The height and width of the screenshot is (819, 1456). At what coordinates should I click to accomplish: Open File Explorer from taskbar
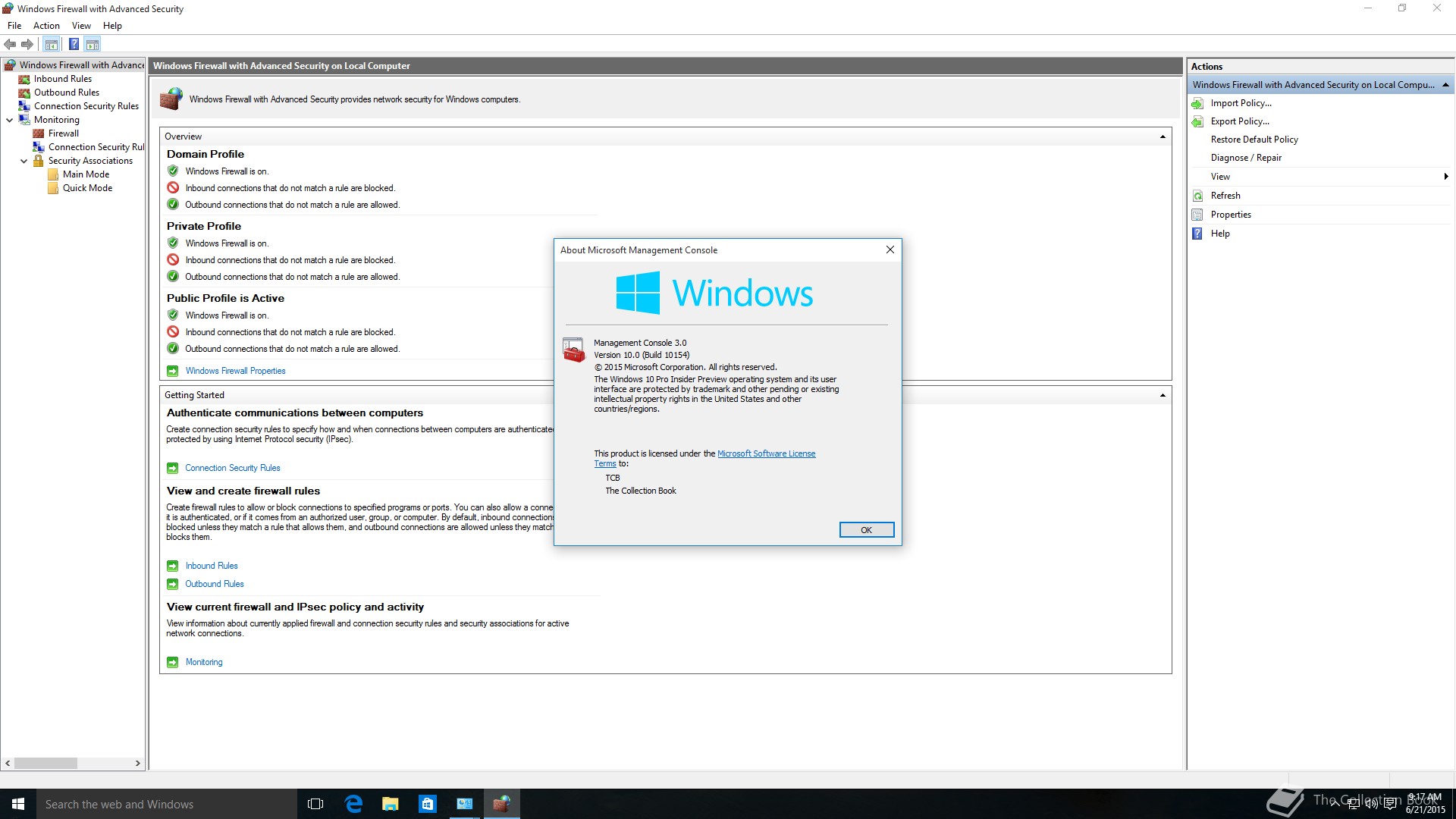click(x=391, y=804)
